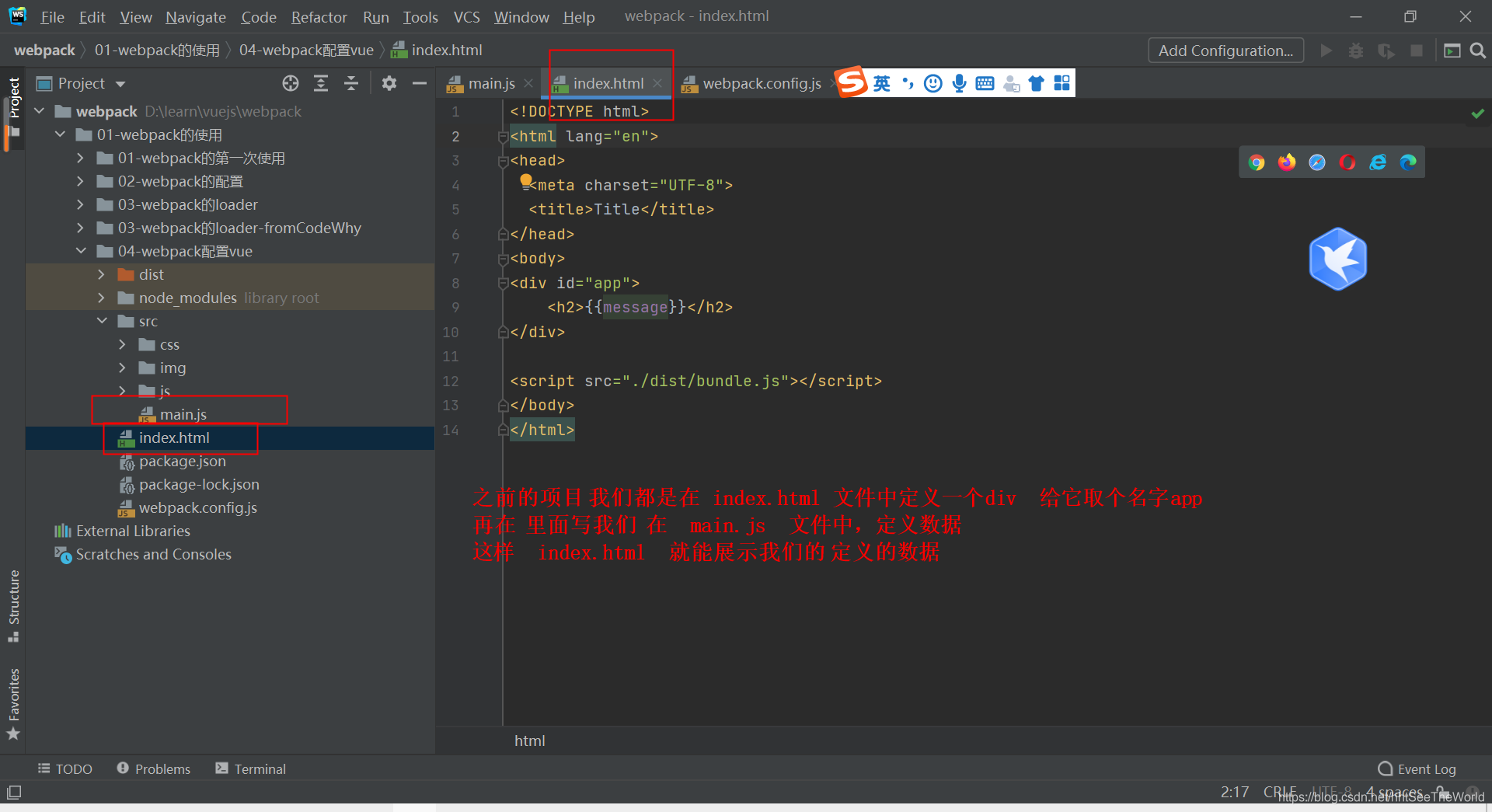1492x812 pixels.
Task: Open the Refactor menu
Action: 319,16
